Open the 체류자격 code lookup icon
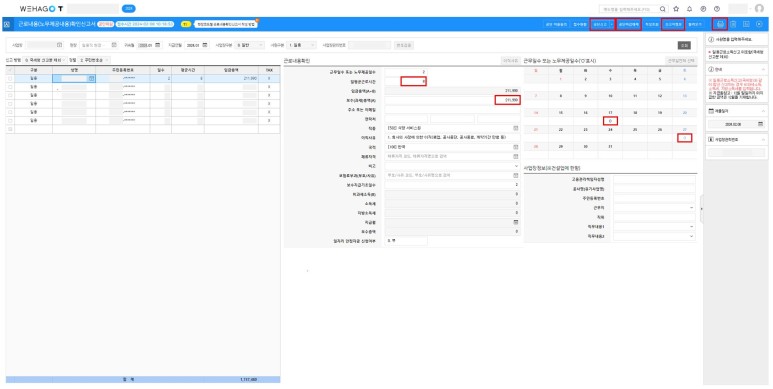 tap(516, 156)
